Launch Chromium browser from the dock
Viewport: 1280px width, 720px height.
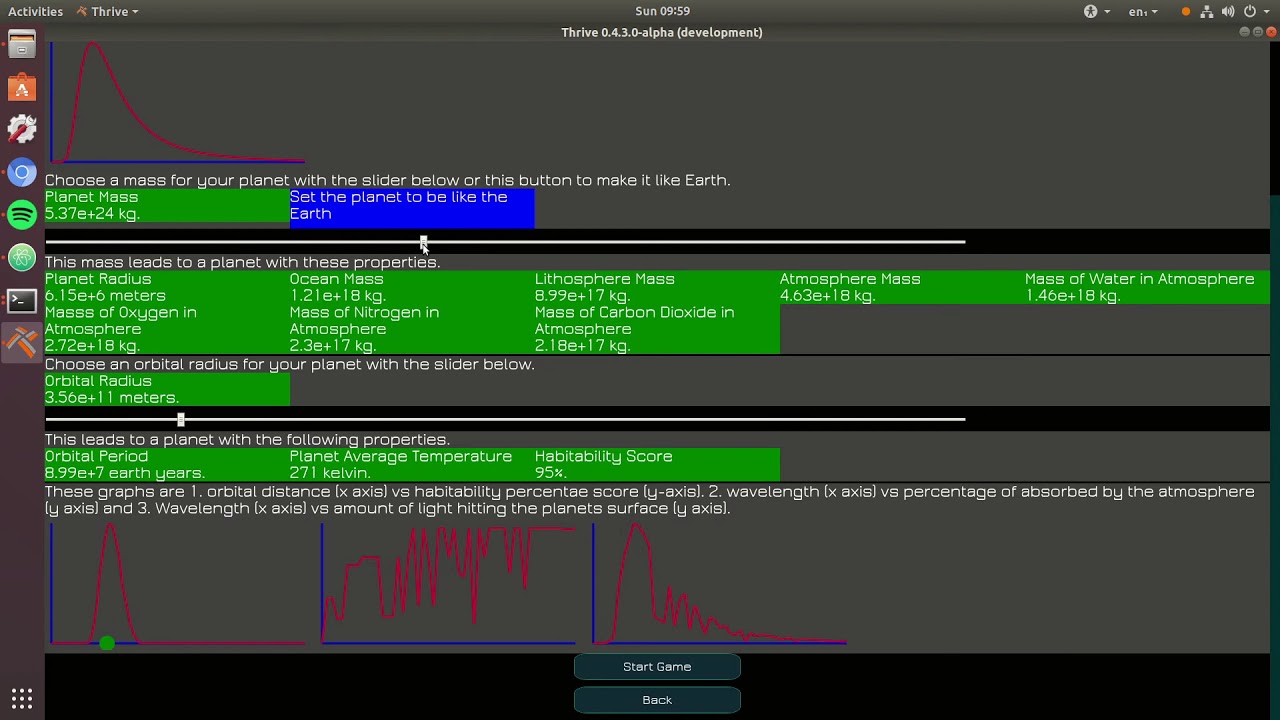click(x=22, y=172)
